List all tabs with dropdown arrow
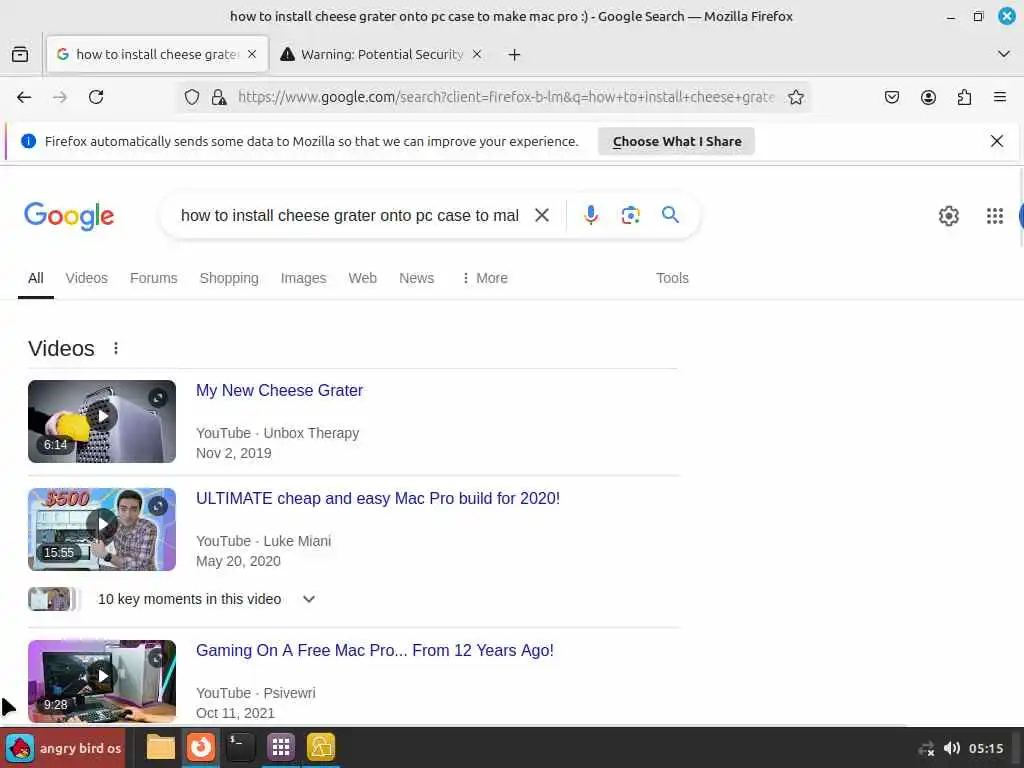This screenshot has height=768, width=1024. 1003,54
